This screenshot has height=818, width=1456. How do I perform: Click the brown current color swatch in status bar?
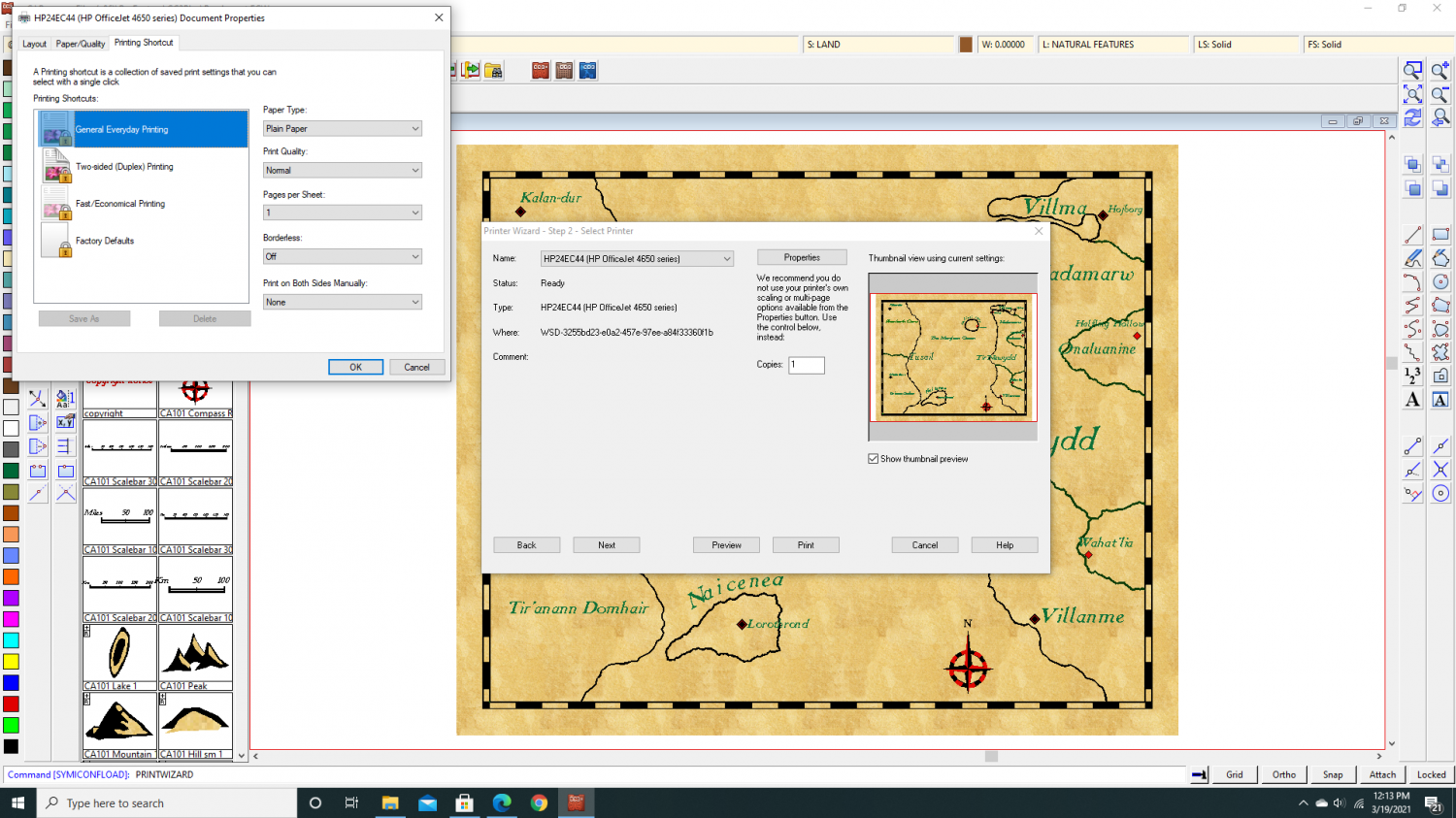(x=966, y=44)
